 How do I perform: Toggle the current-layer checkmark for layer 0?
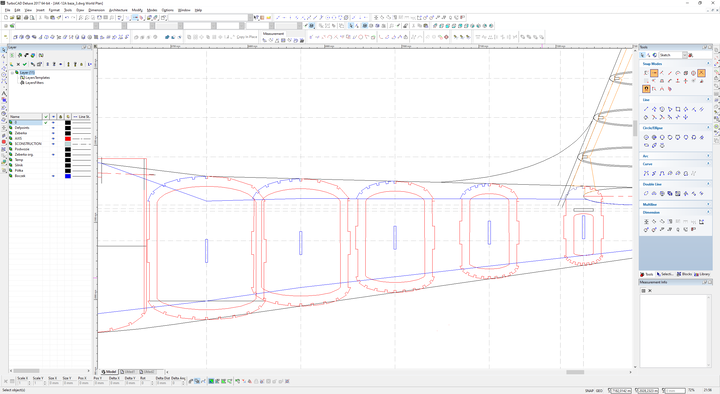46,123
